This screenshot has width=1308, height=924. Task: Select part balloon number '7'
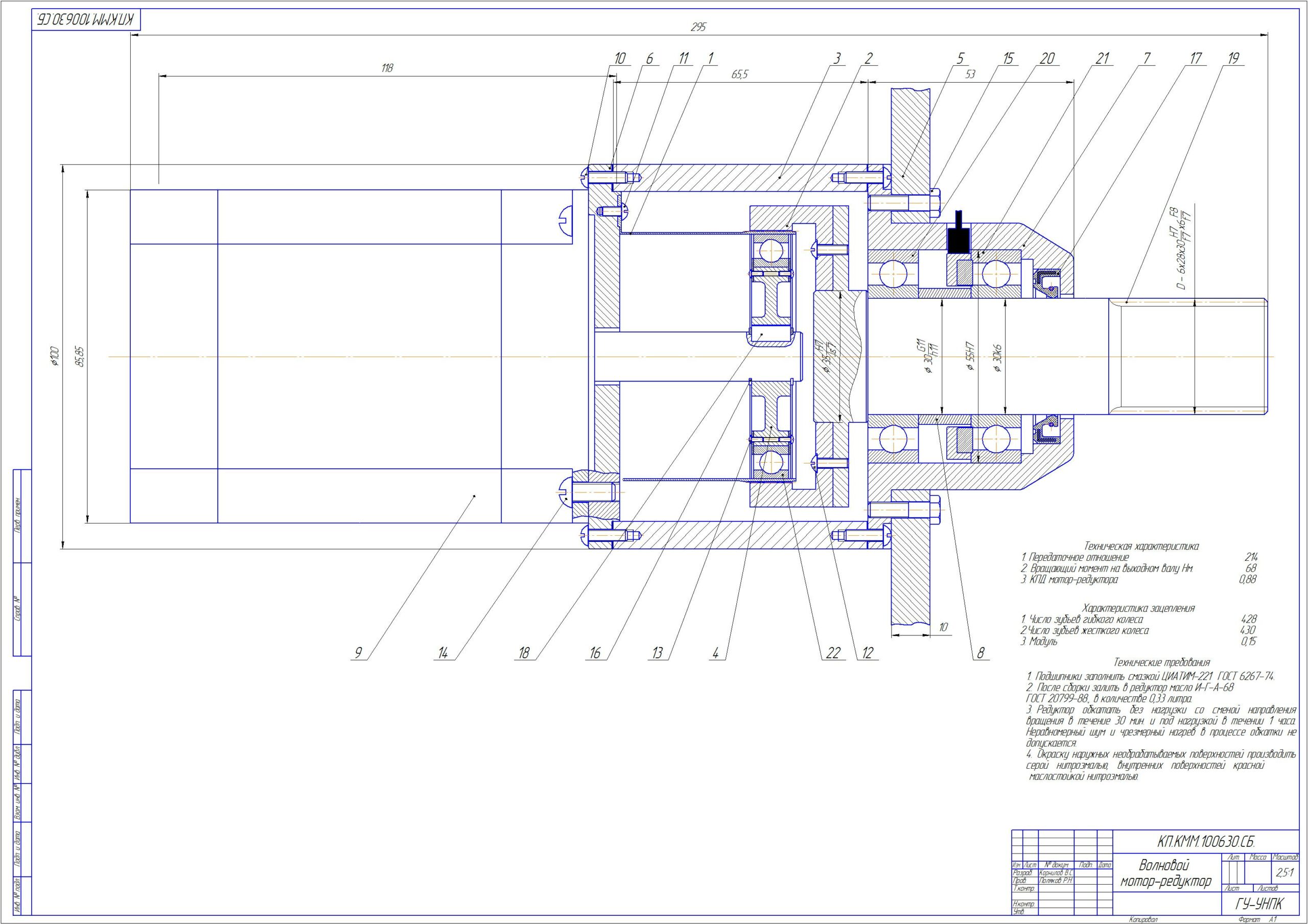pos(1147,59)
